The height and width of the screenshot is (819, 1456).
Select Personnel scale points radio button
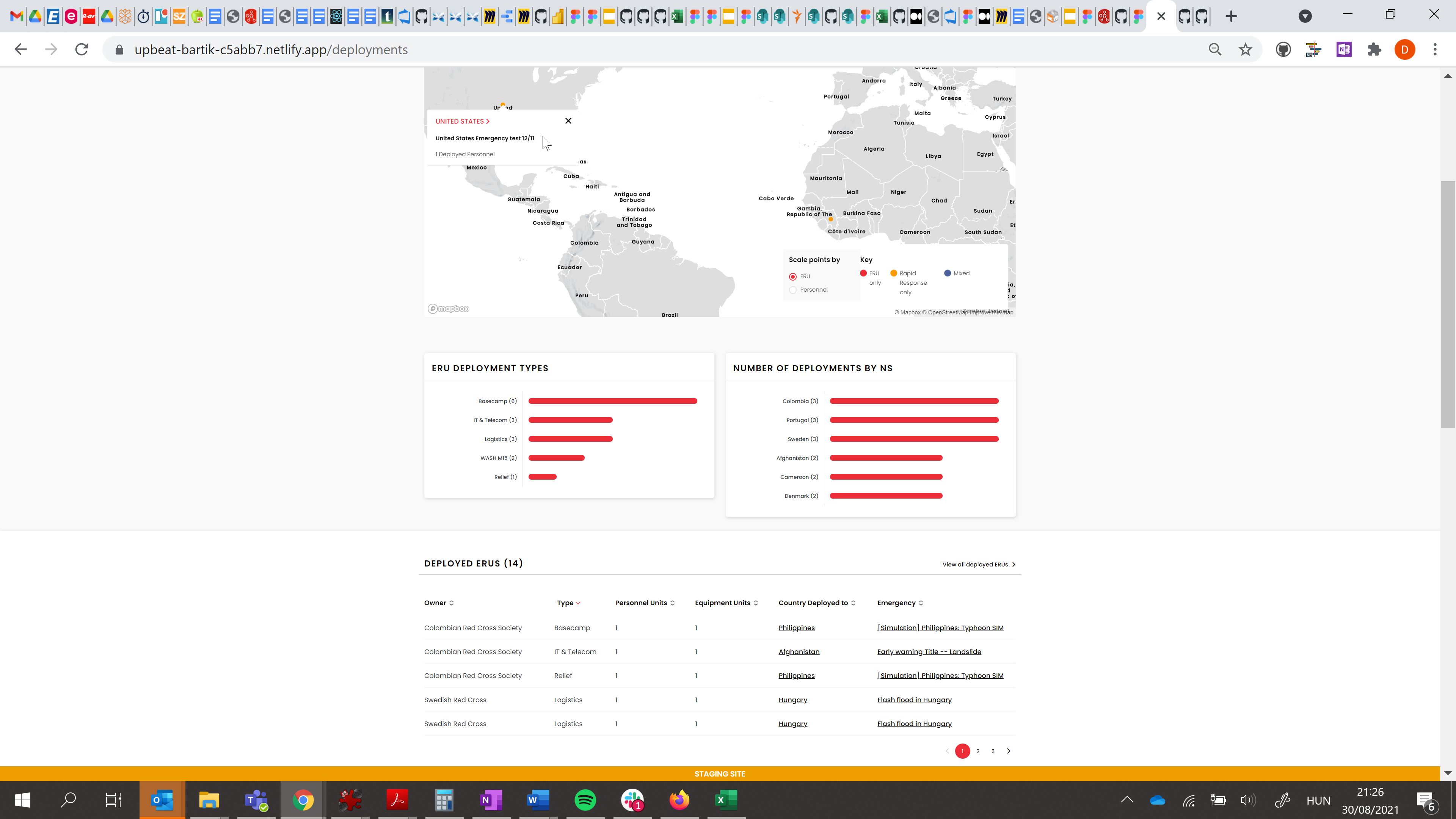click(792, 290)
